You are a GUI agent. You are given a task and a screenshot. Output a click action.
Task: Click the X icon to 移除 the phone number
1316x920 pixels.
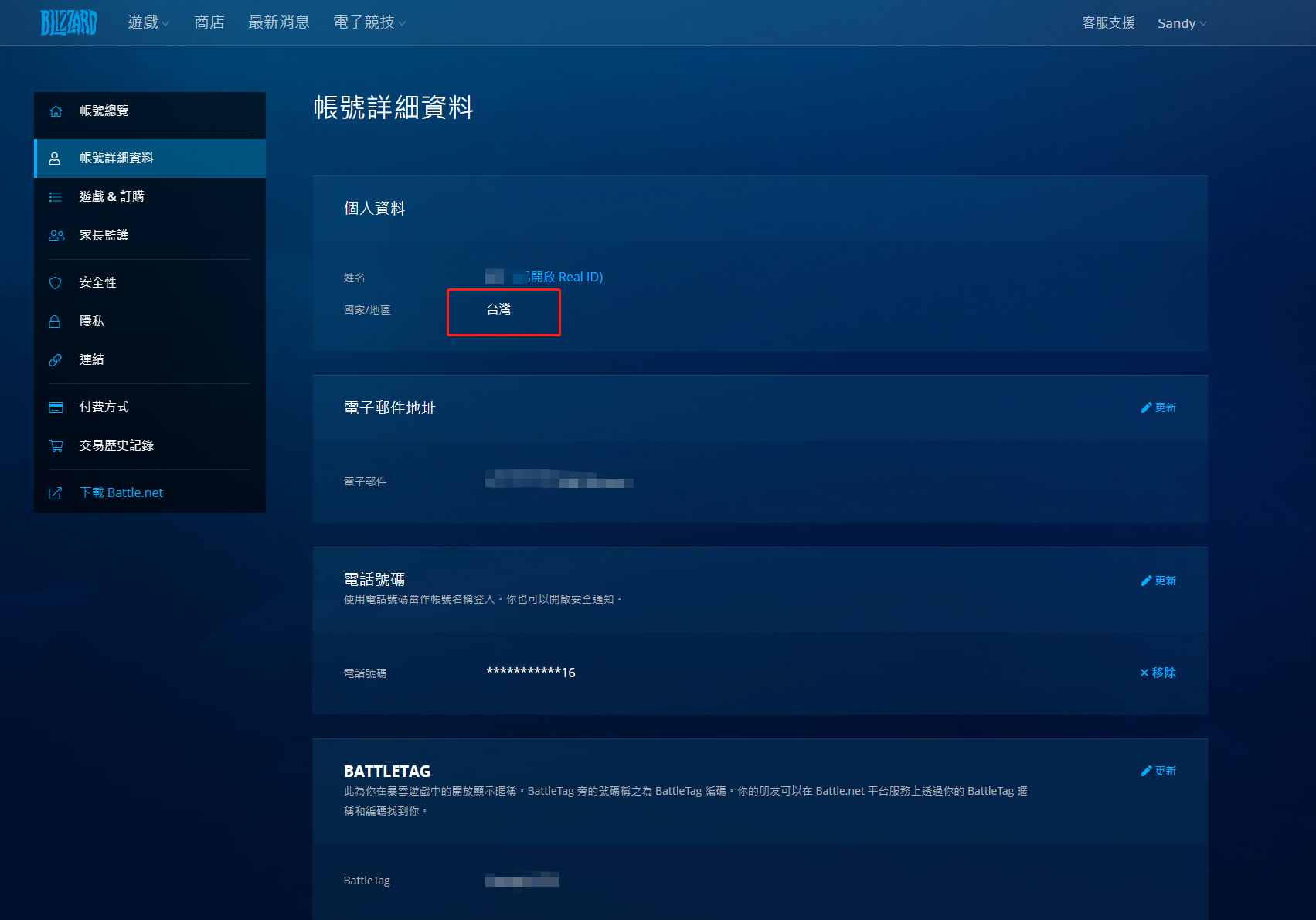(1144, 673)
